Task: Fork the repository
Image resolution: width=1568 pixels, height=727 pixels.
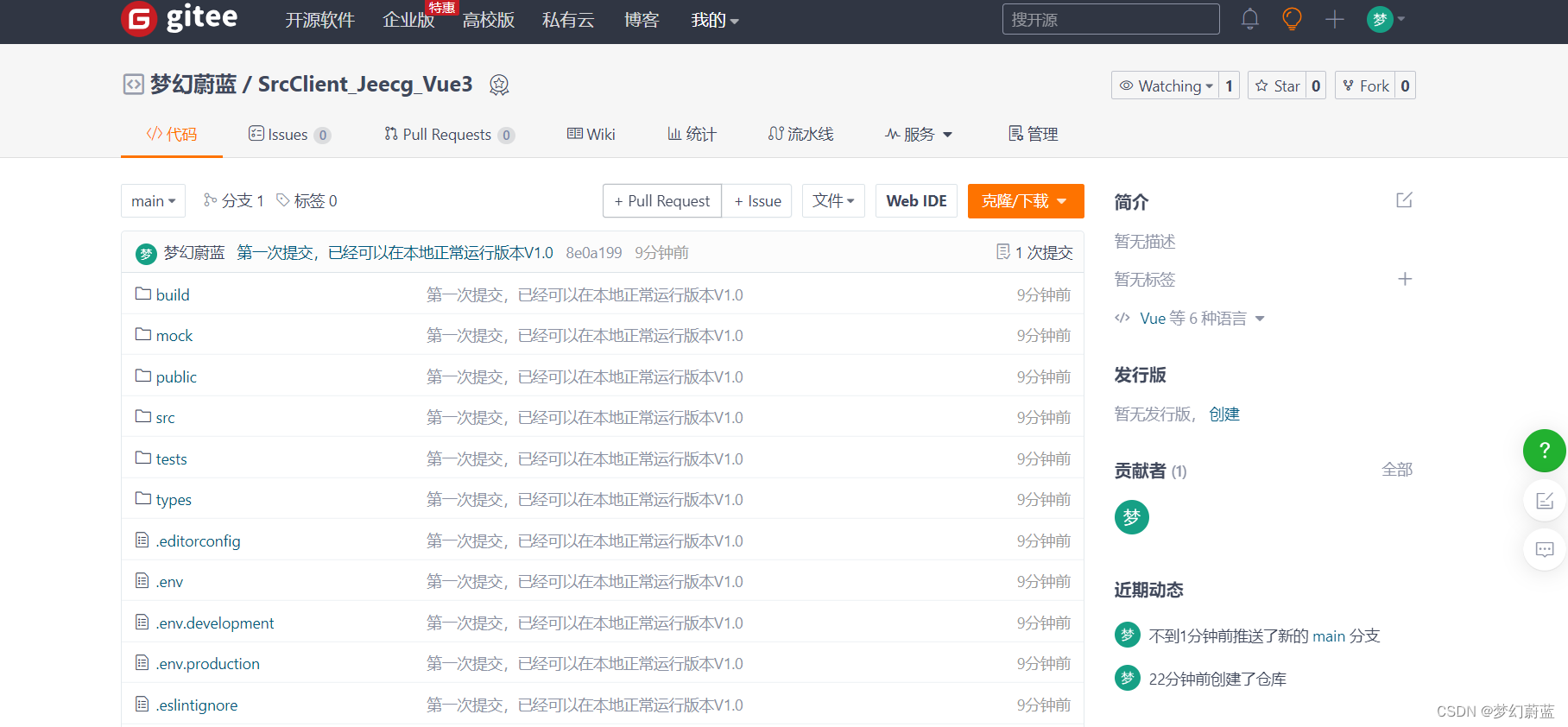Action: coord(1365,85)
